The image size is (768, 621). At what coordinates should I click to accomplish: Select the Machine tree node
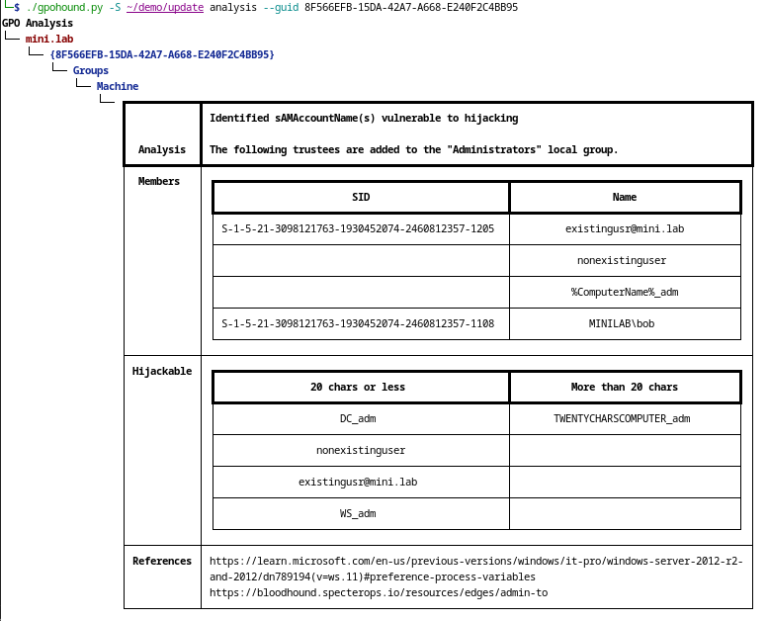point(118,86)
